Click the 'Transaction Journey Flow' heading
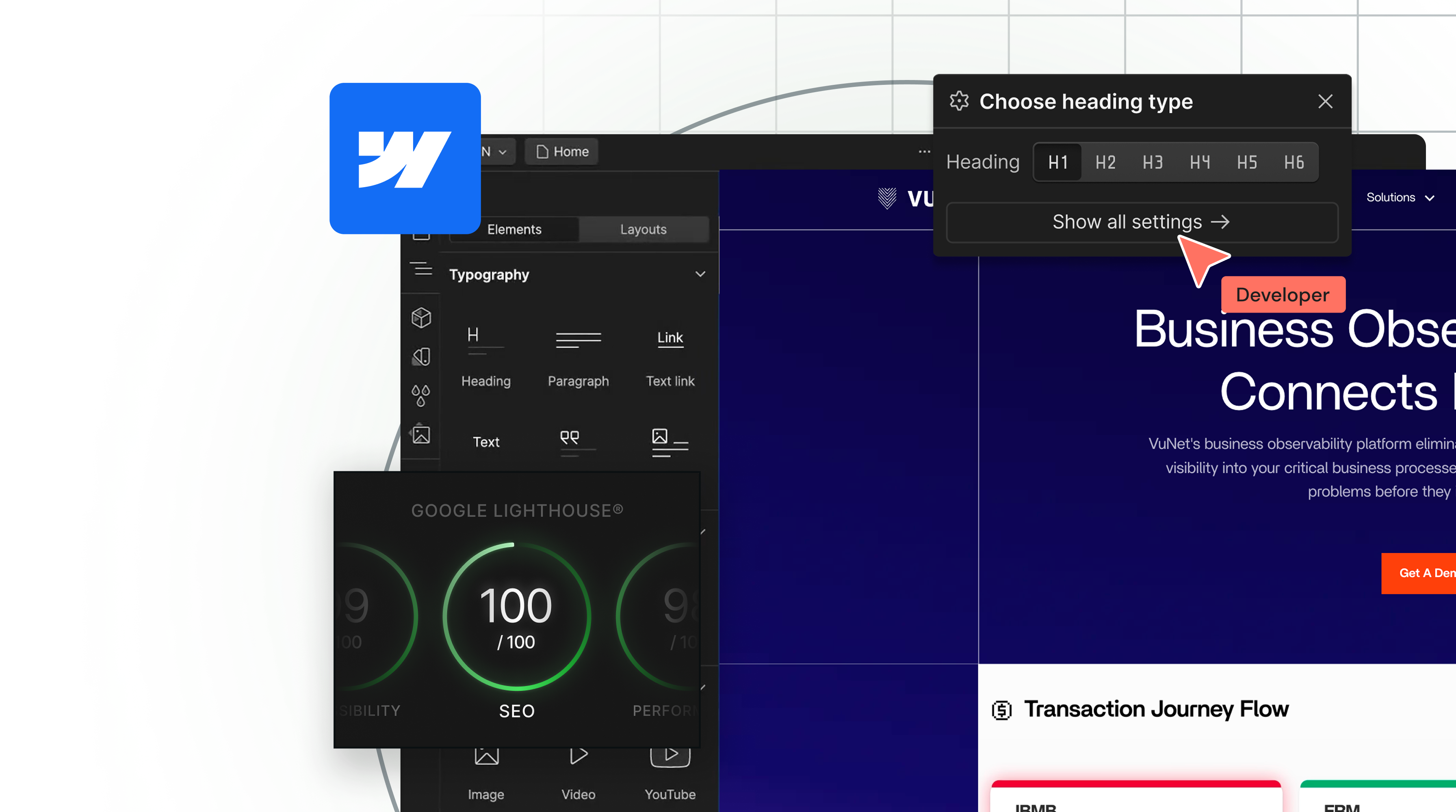 1157,709
